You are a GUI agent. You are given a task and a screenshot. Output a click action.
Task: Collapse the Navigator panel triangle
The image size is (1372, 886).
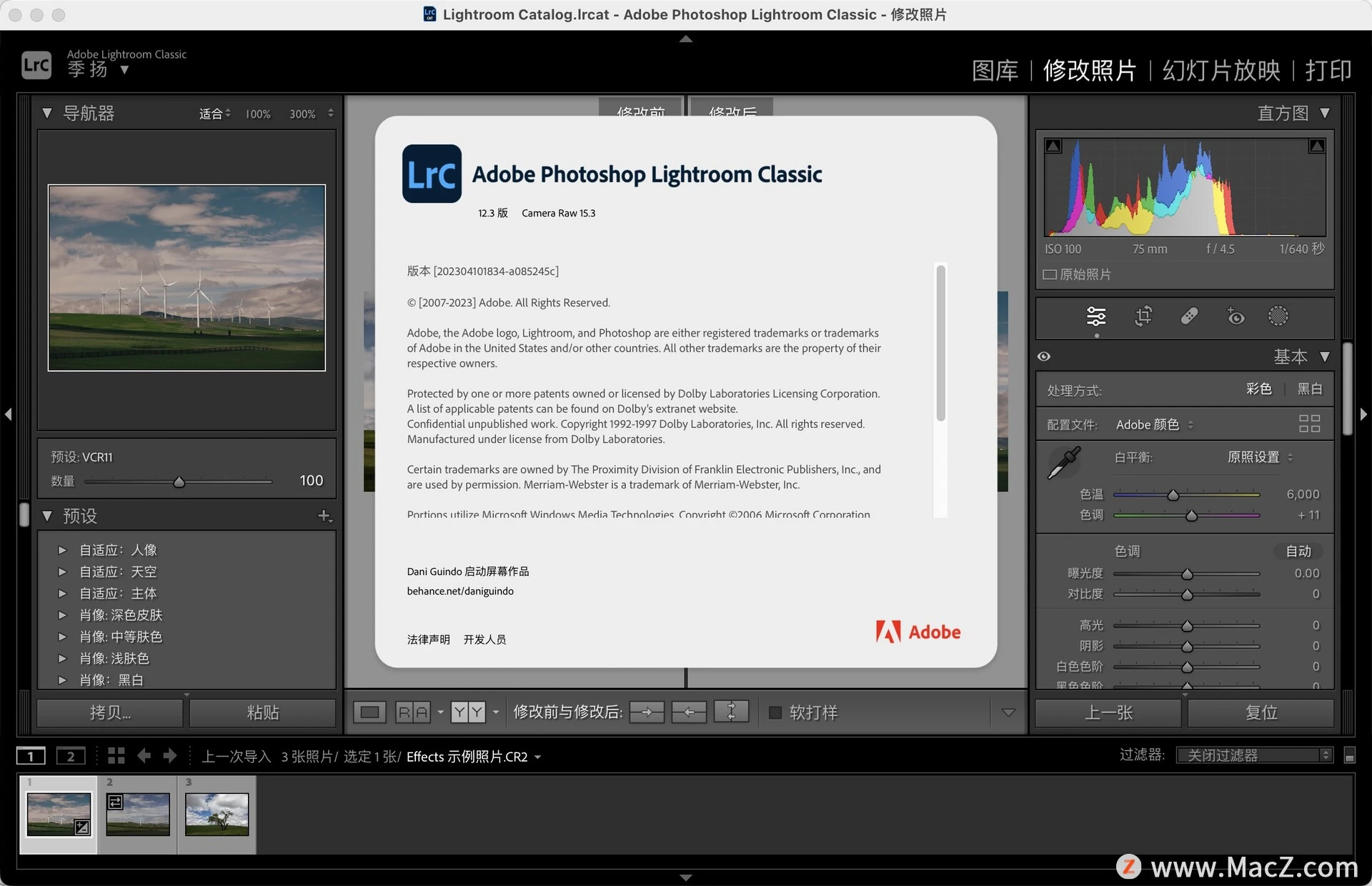47,113
